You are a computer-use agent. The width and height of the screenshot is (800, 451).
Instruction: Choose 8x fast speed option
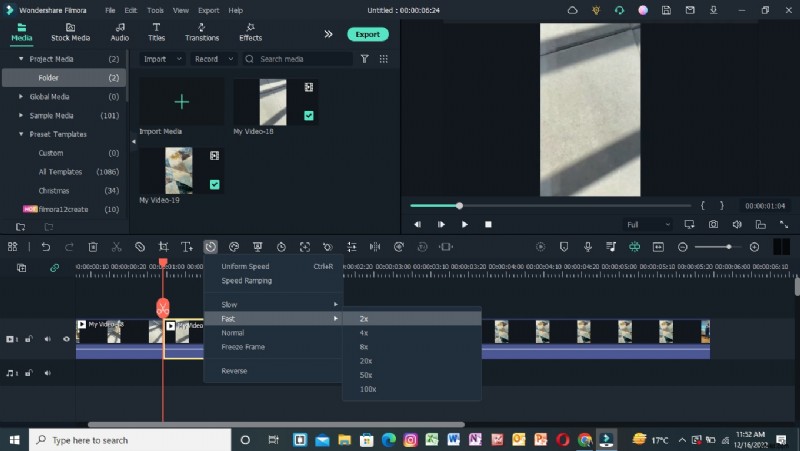coord(412,347)
